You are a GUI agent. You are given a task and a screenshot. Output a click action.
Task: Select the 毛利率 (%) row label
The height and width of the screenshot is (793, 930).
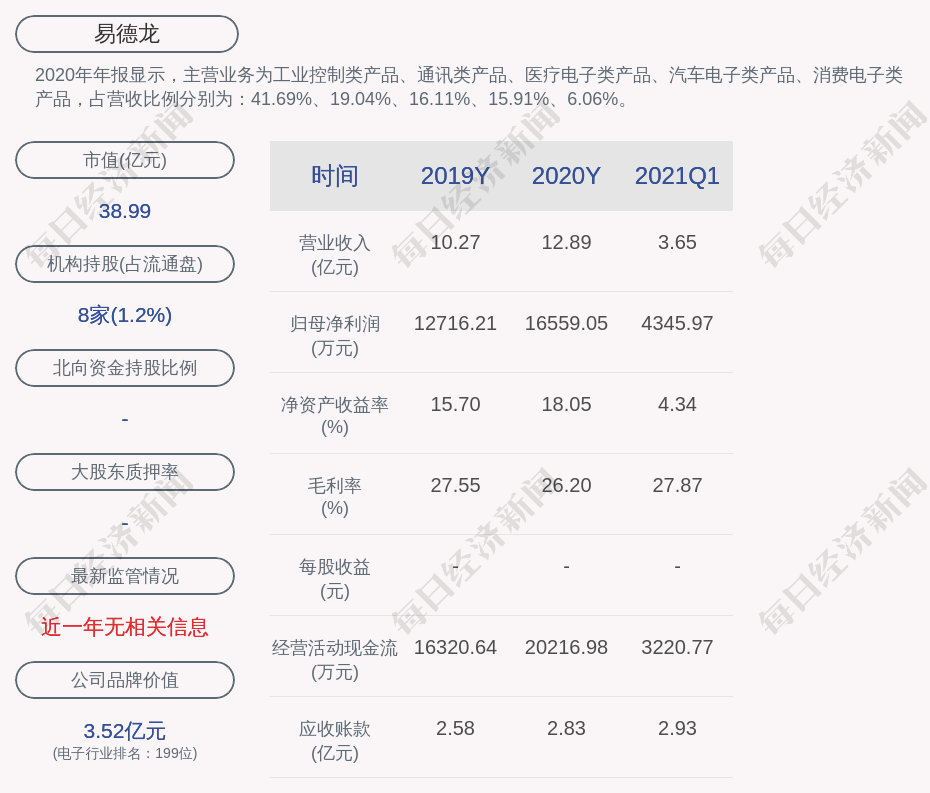pos(335,497)
